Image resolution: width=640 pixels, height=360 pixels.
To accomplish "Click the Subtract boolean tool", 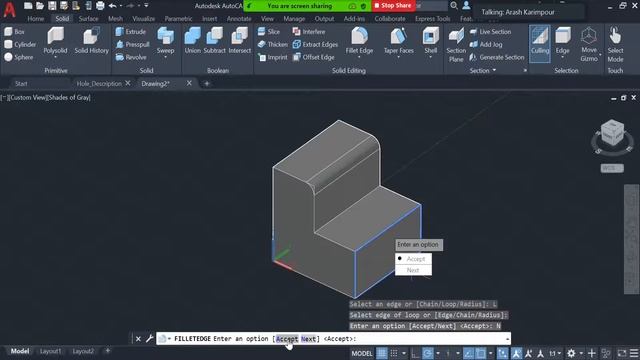I will click(x=214, y=40).
